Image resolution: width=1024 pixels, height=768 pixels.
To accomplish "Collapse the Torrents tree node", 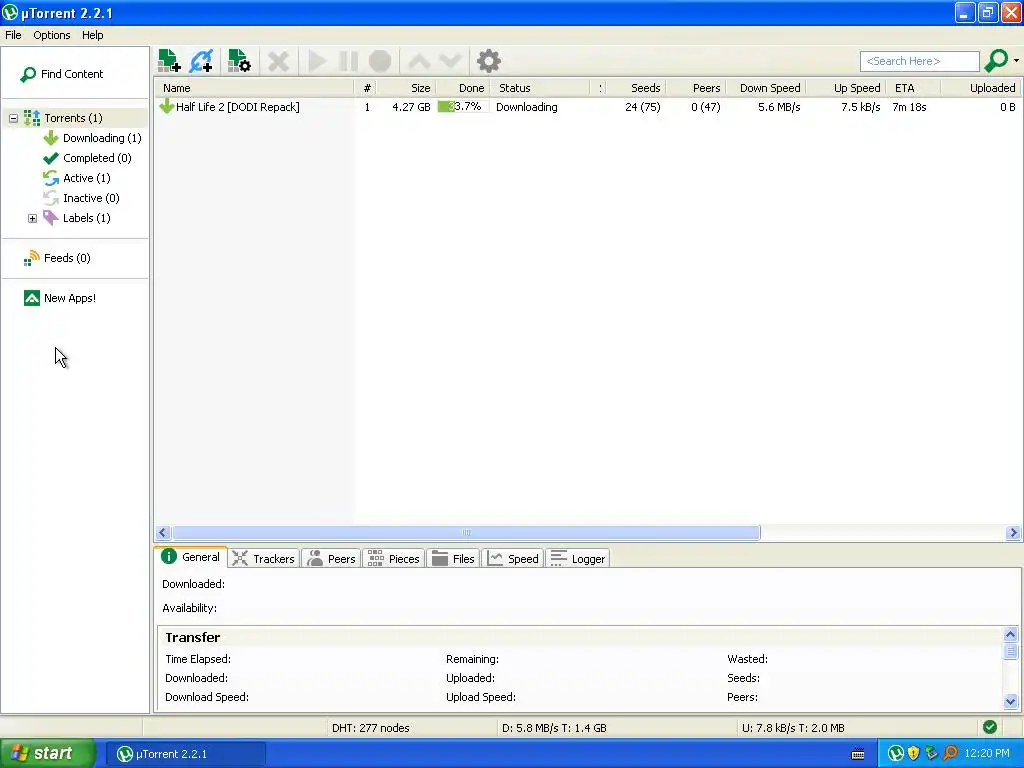I will [x=13, y=118].
